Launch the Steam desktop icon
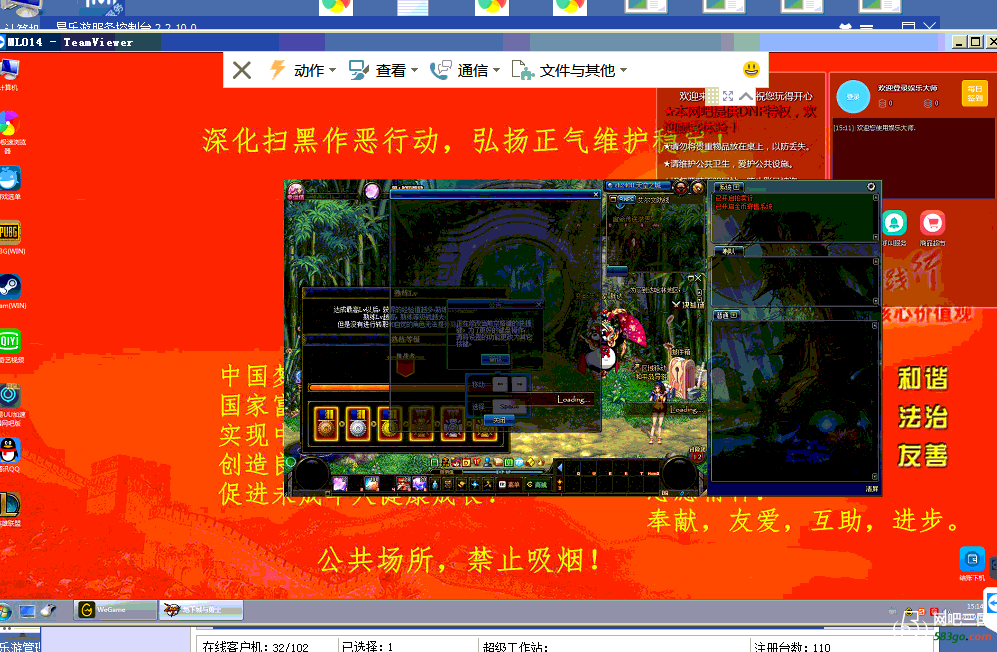The height and width of the screenshot is (652, 997). coord(10,291)
